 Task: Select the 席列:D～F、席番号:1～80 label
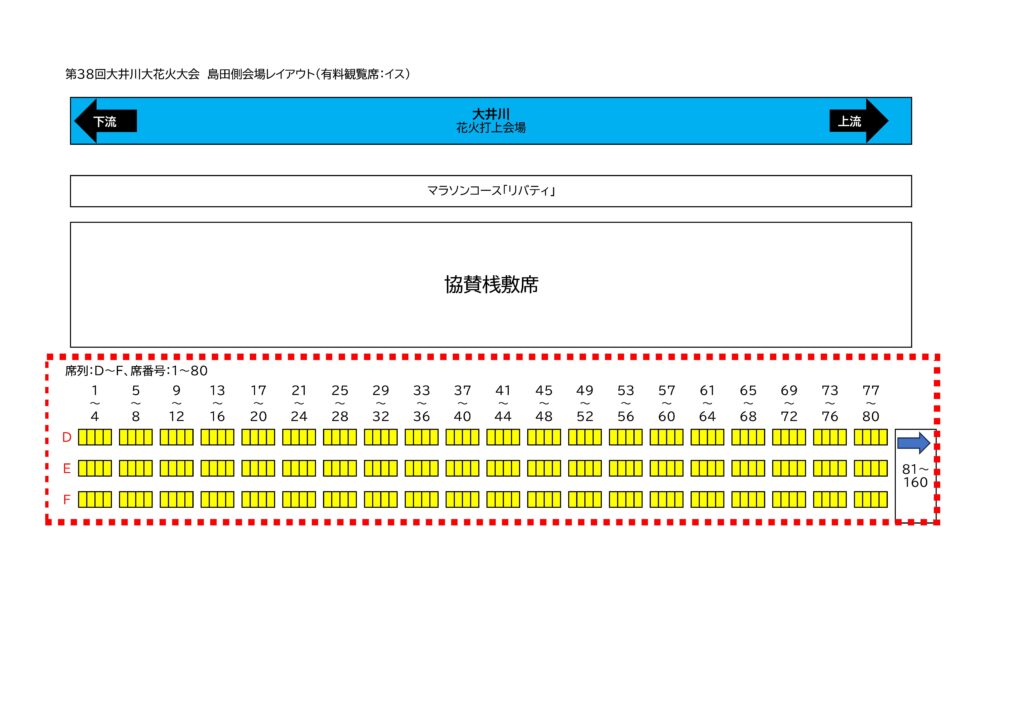[136, 371]
